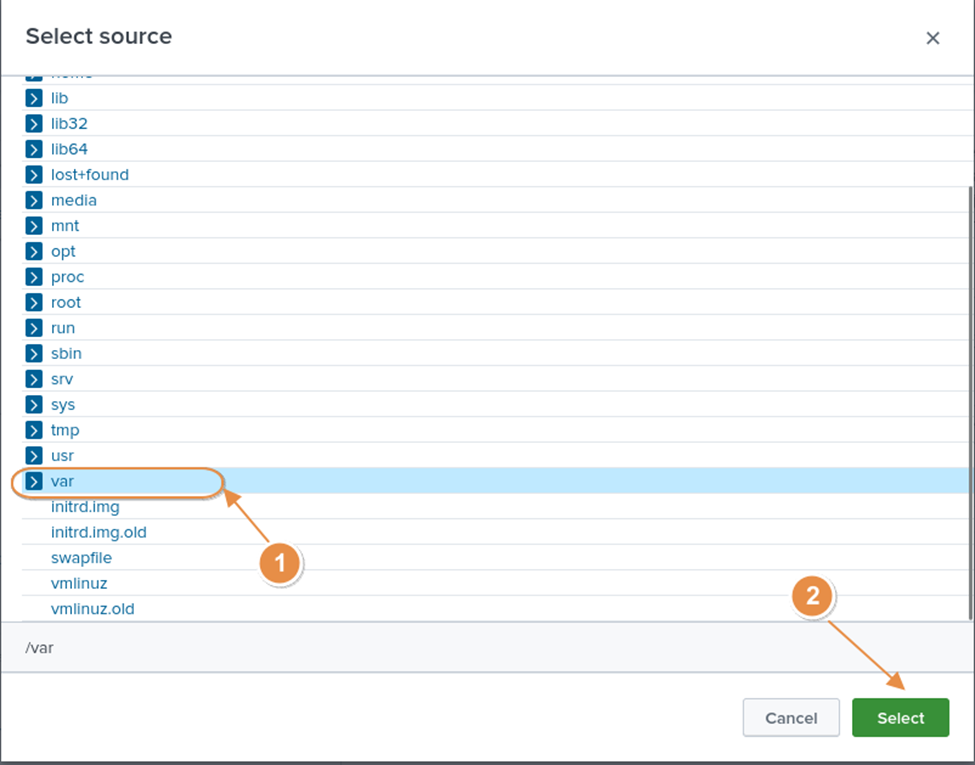Expand the usr folder chevron
Screen dimensions: 975x765
tap(34, 455)
